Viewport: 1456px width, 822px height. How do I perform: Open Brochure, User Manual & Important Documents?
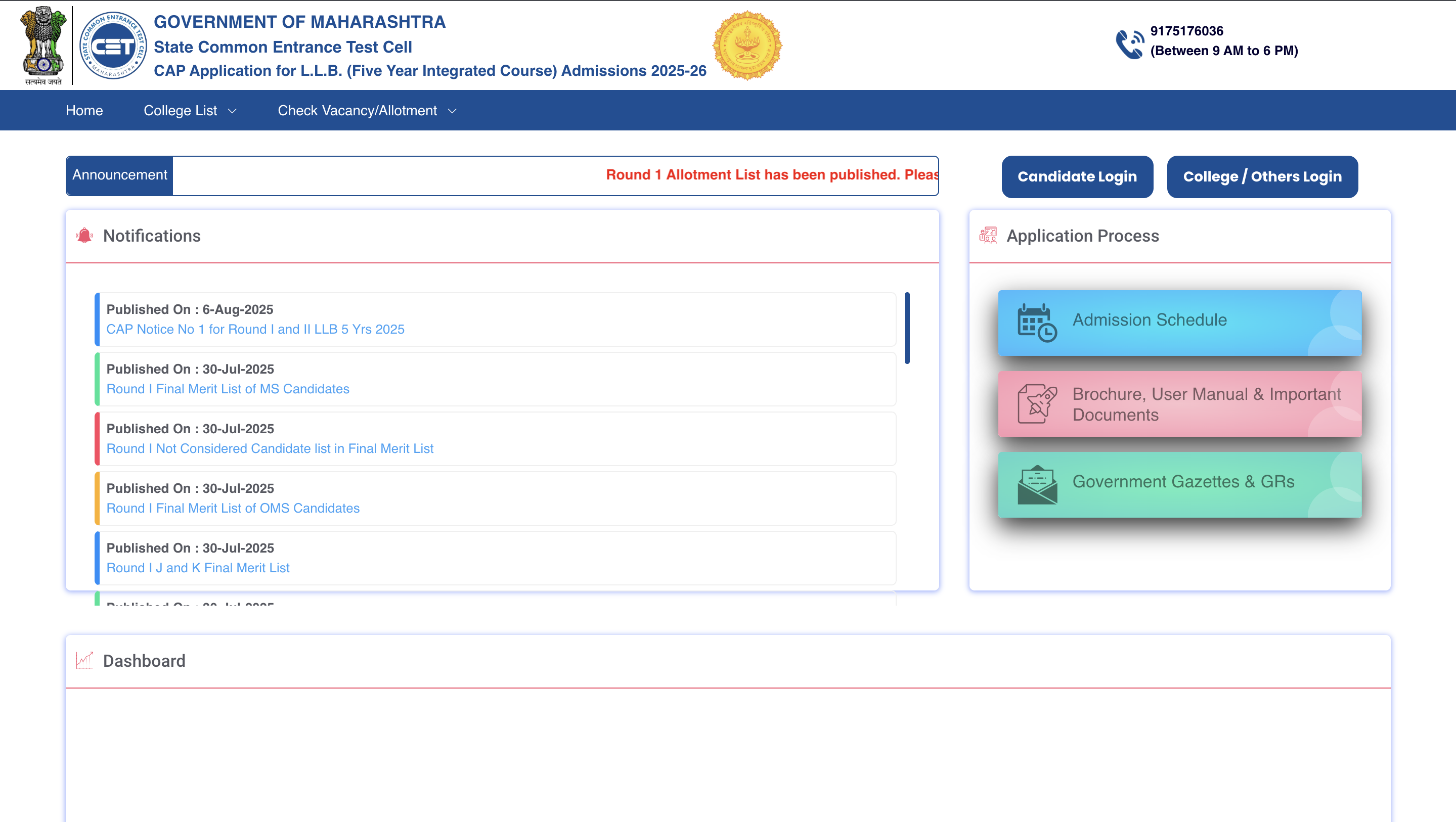point(1179,403)
